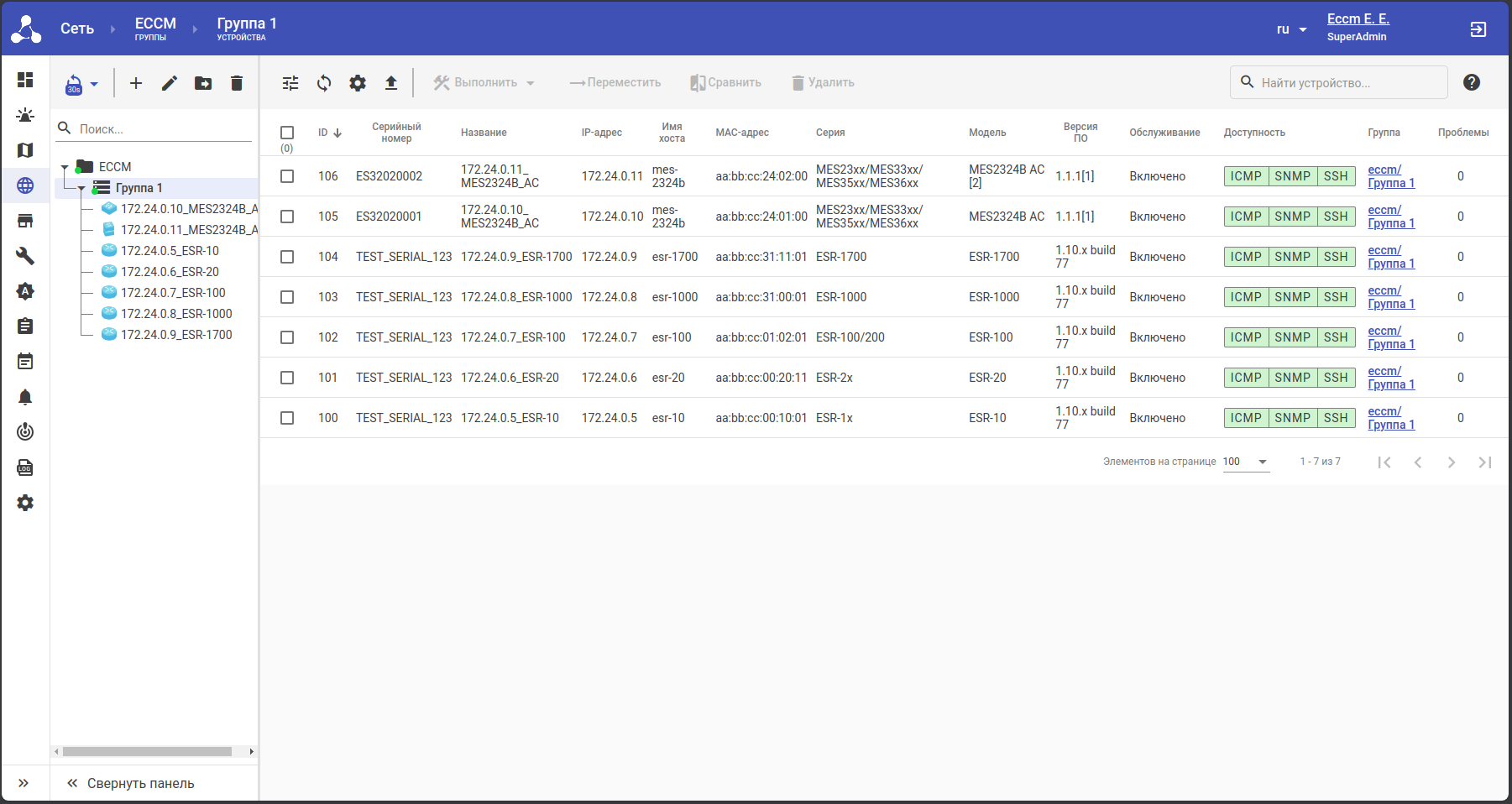
Task: Check the row checkbox for ID 101
Action: pyautogui.click(x=287, y=378)
